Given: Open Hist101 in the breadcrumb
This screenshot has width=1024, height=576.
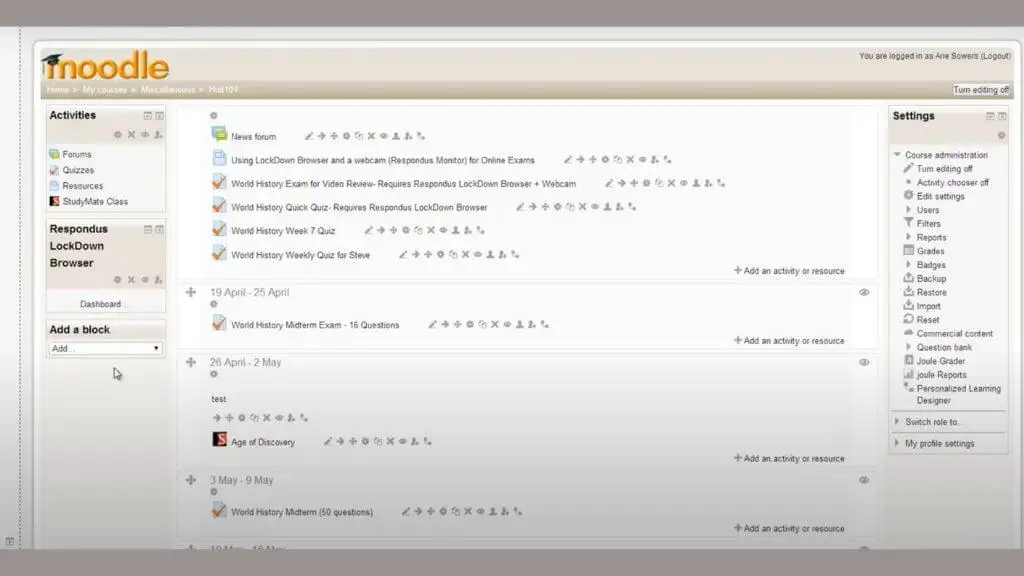Looking at the screenshot, I should pyautogui.click(x=223, y=89).
